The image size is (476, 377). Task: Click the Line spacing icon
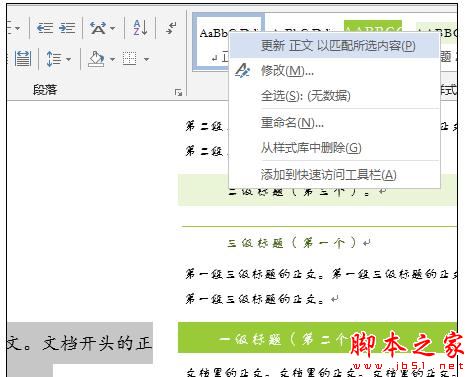pos(53,59)
